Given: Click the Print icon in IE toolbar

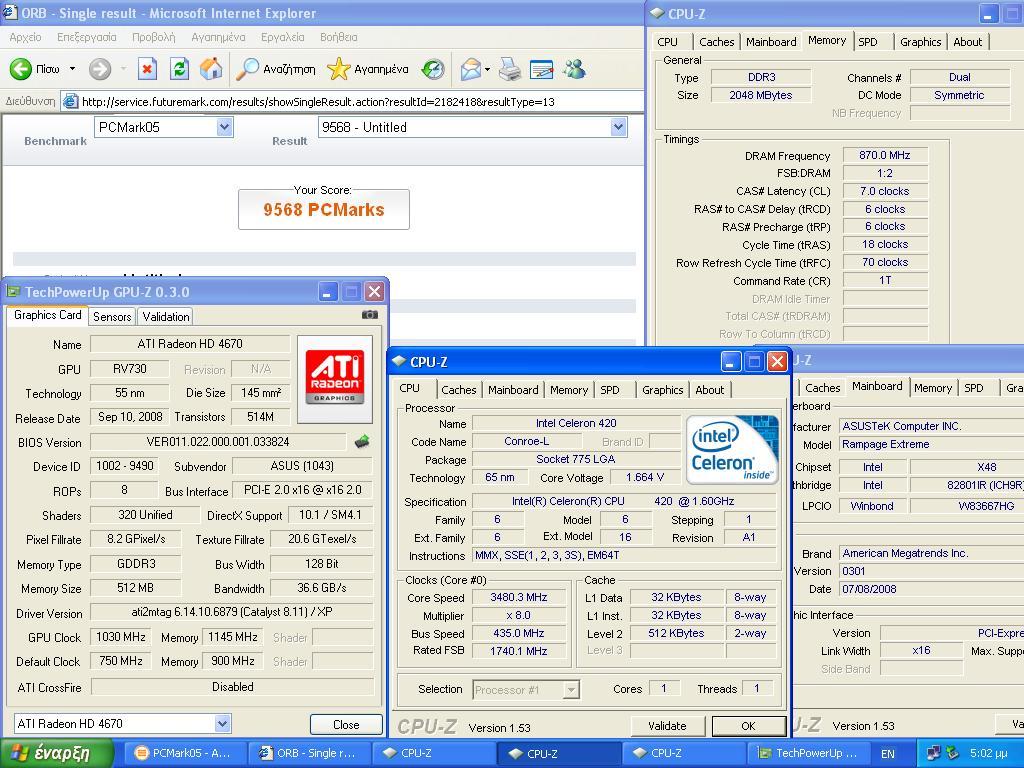Looking at the screenshot, I should point(509,69).
